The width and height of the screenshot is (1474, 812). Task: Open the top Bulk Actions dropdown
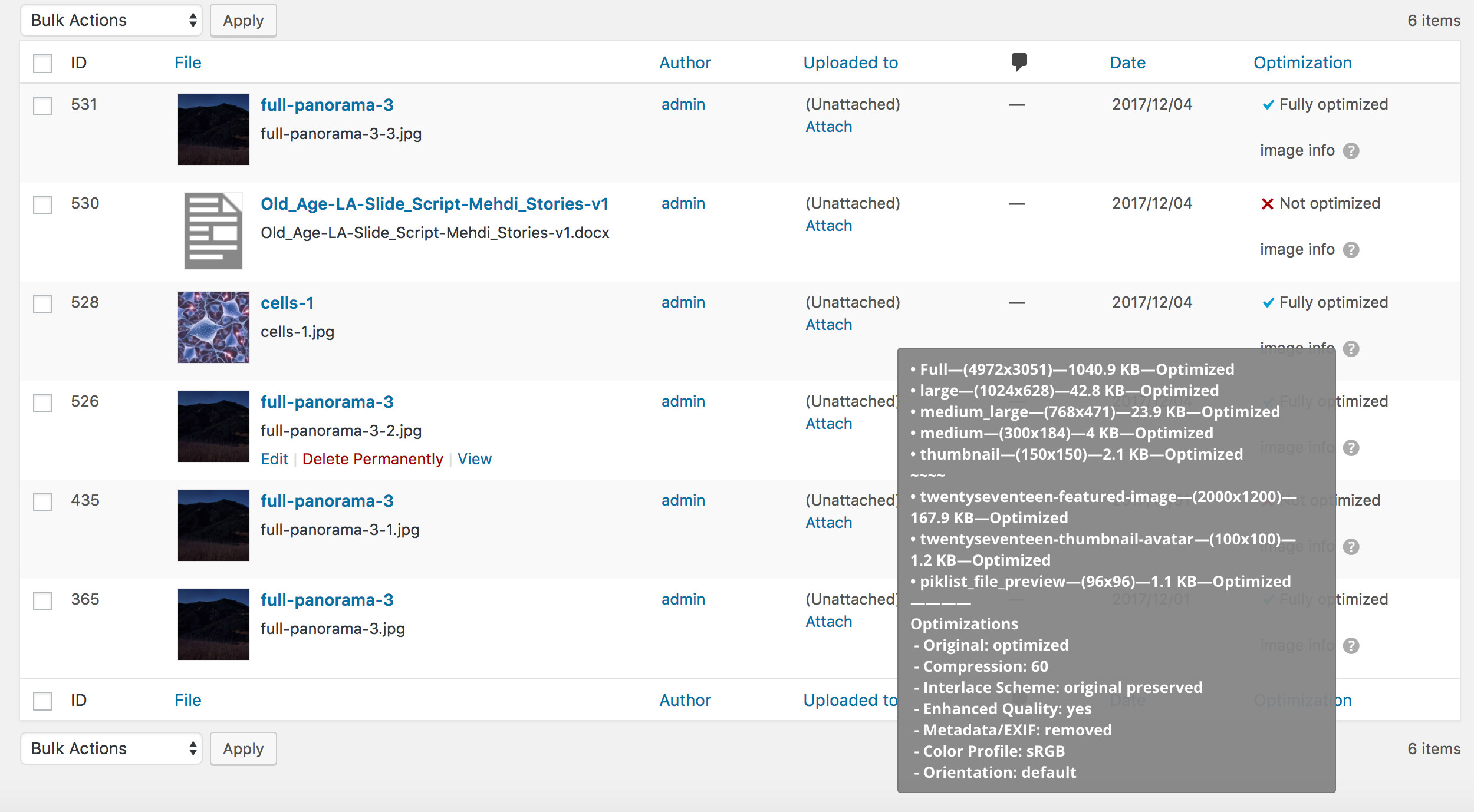[111, 21]
